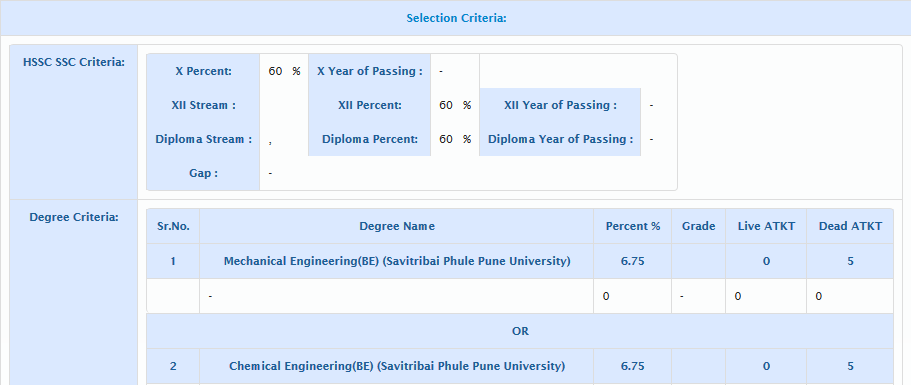This screenshot has height=385, width=911.
Task: Select the HSSC SSC Criteria label
Action: click(74, 62)
